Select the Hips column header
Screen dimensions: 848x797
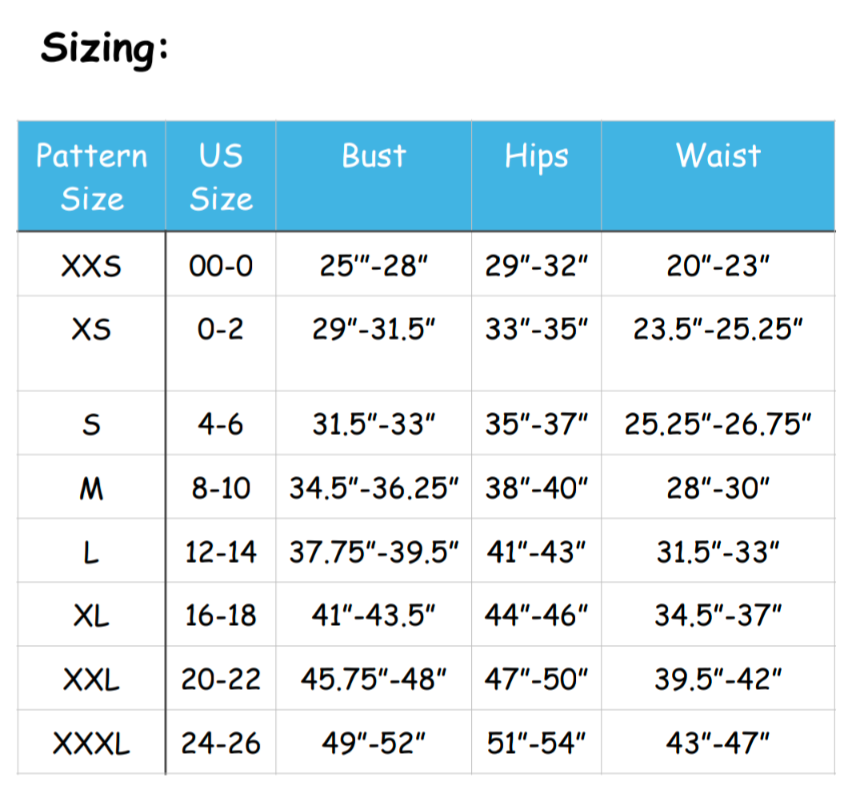536,156
